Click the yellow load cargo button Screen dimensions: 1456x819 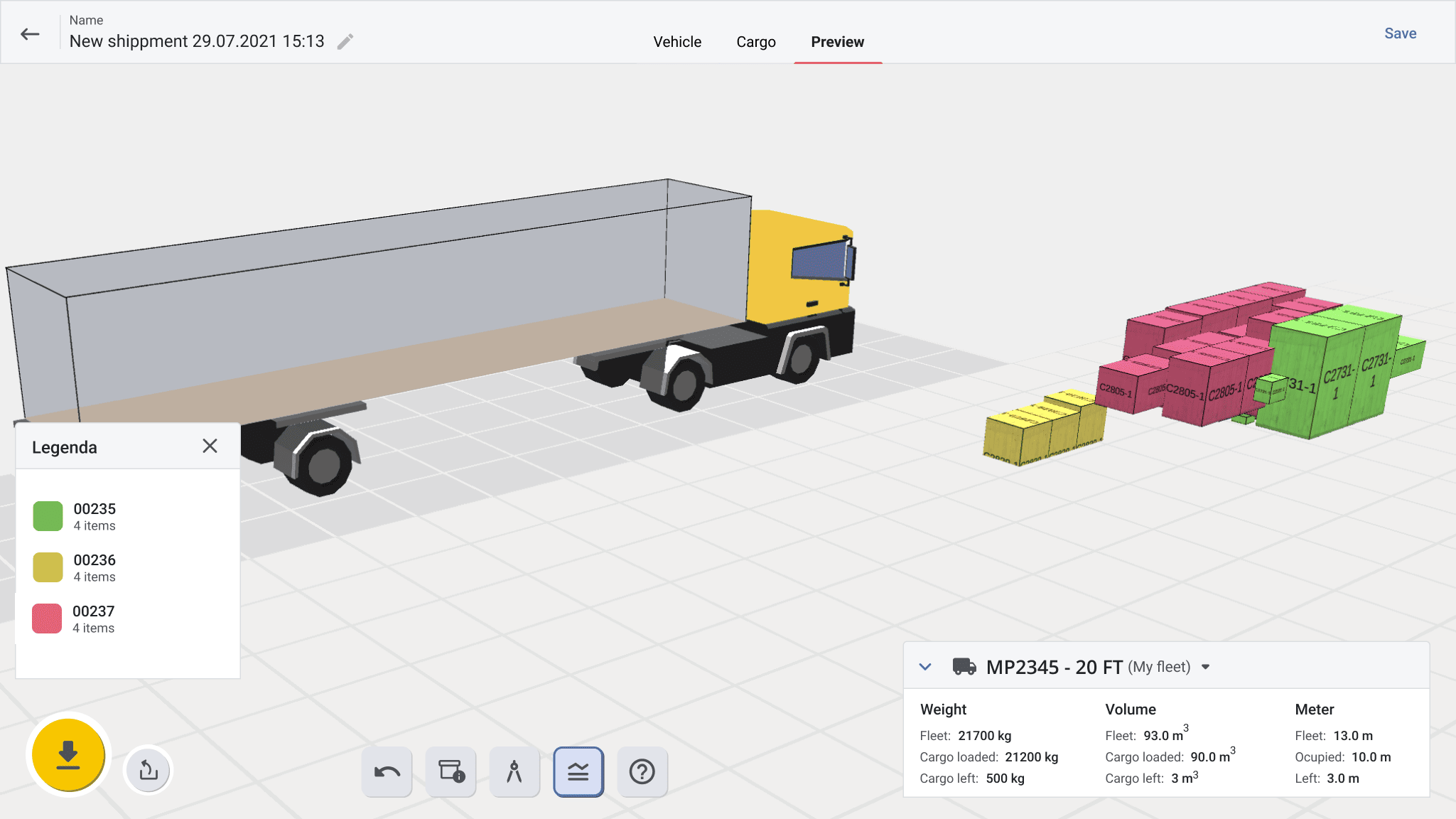[68, 754]
